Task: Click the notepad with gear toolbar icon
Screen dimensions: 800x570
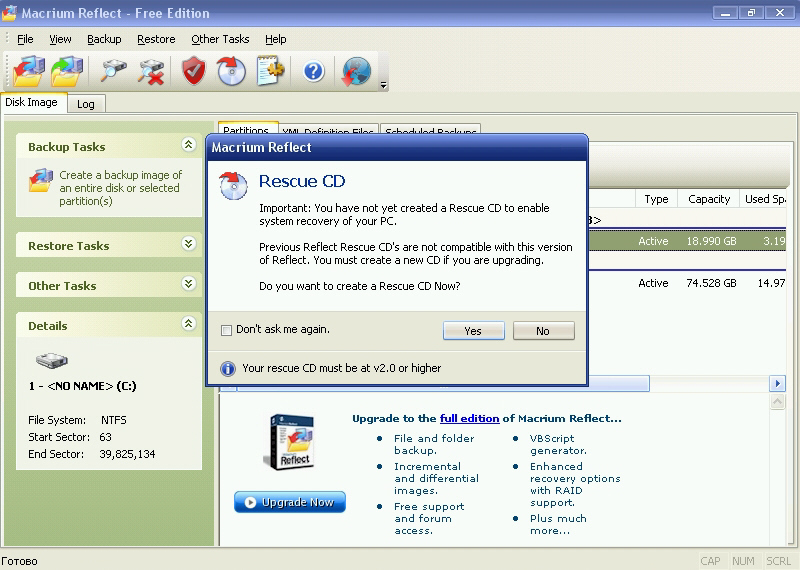Action: pyautogui.click(x=270, y=71)
